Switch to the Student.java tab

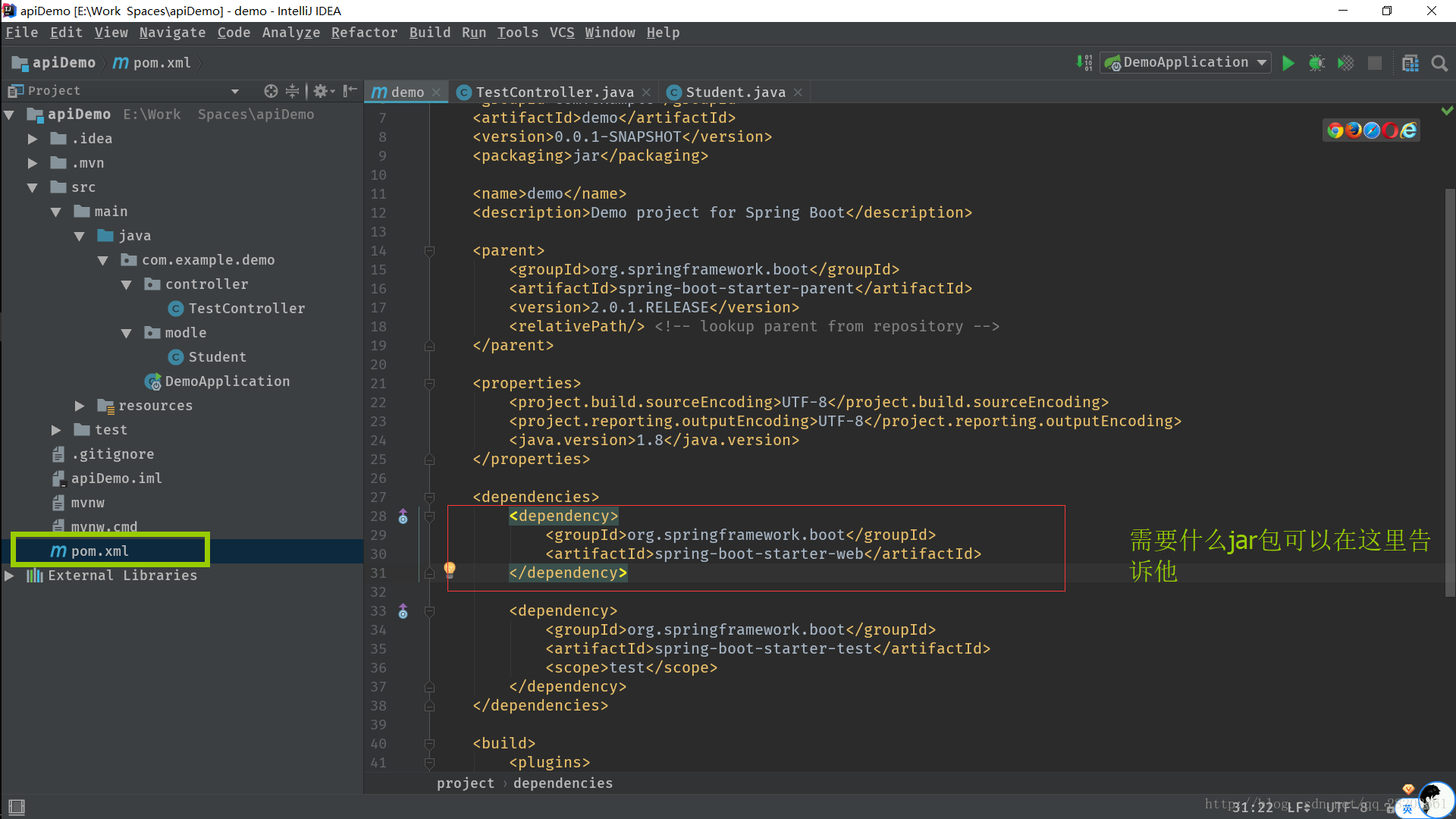tap(736, 93)
